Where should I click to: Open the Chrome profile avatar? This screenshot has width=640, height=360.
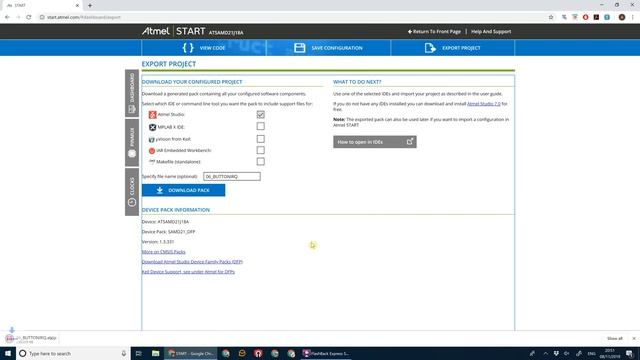click(622, 17)
